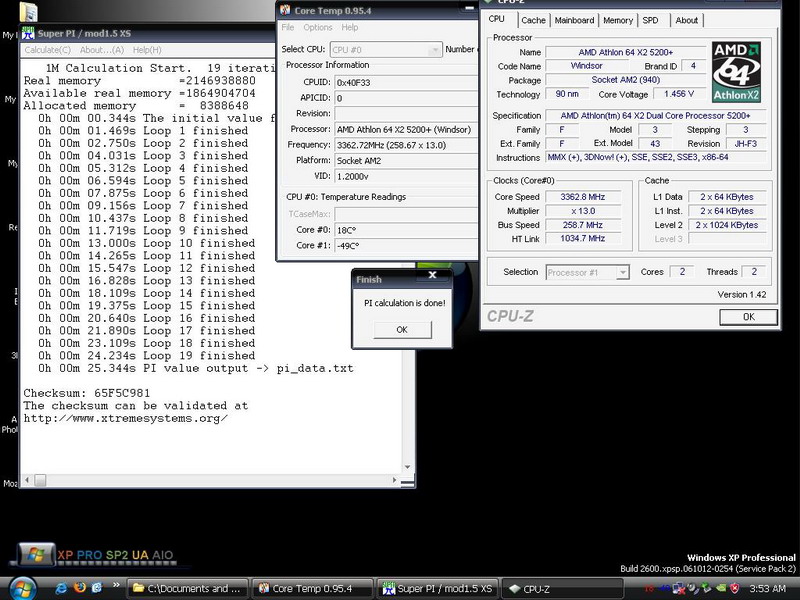This screenshot has height=600, width=800.
Task: Click the AMD Athlon X2 logo in CPU-Z
Action: pyautogui.click(x=736, y=72)
